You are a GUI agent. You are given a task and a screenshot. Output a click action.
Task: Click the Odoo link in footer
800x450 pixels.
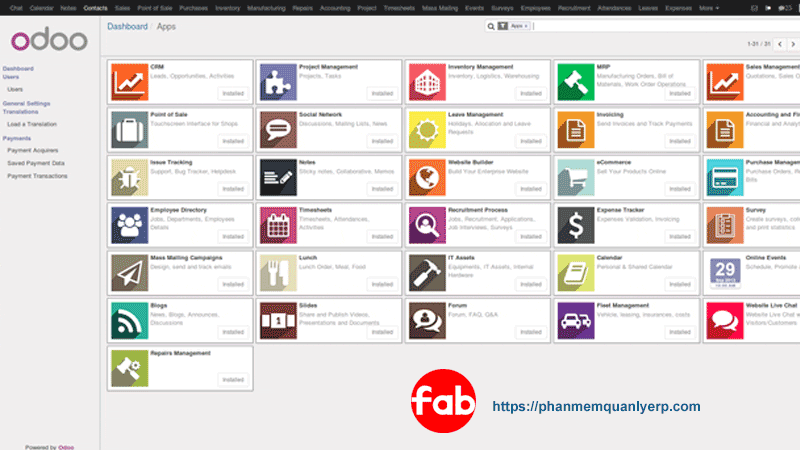point(66,447)
